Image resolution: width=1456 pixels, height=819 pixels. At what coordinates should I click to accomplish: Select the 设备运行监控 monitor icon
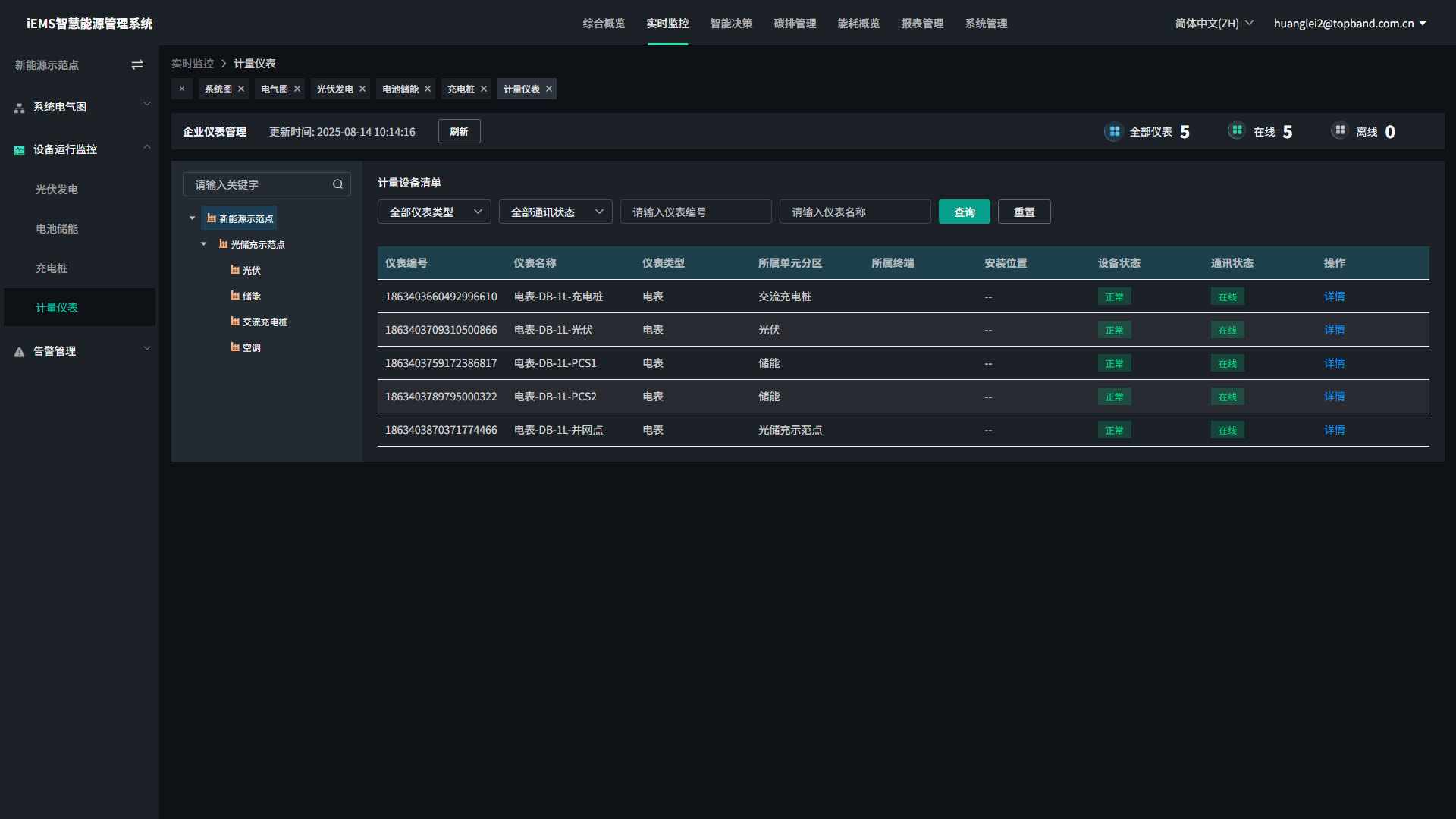click(x=18, y=149)
